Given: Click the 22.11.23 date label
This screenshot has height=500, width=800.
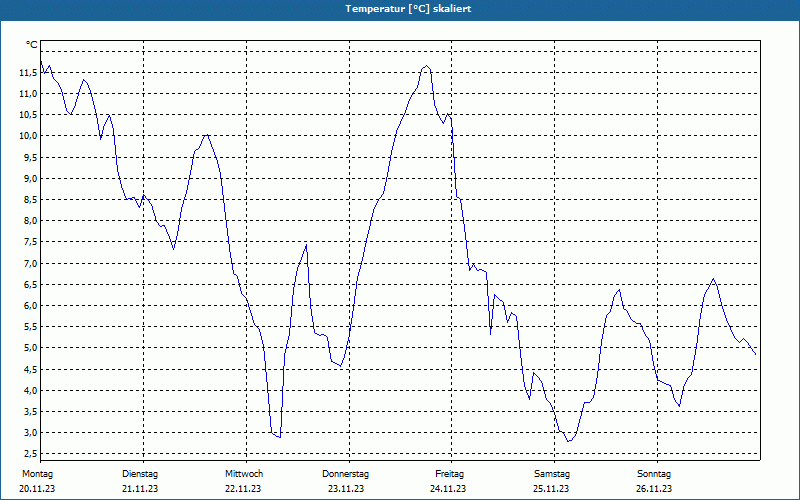Looking at the screenshot, I should (243, 489).
